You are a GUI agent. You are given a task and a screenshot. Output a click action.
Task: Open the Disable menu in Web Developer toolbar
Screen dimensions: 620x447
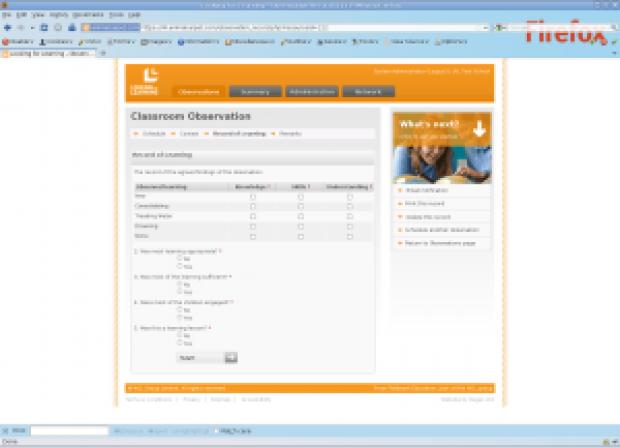tap(17, 42)
